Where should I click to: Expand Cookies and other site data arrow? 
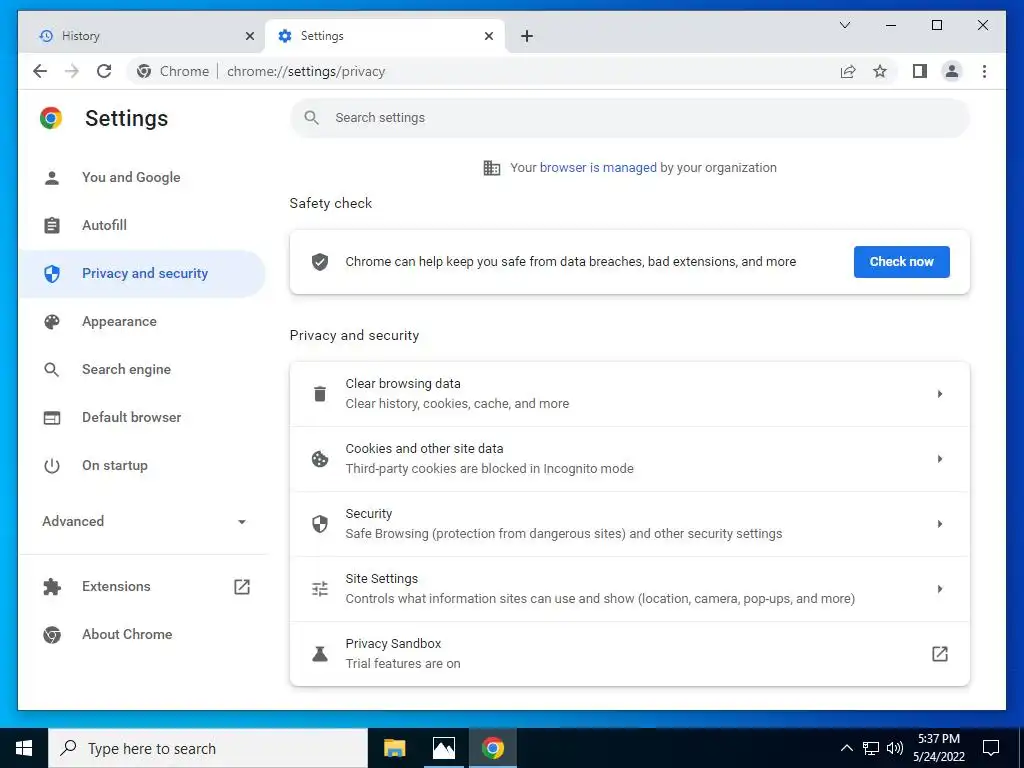tap(940, 459)
